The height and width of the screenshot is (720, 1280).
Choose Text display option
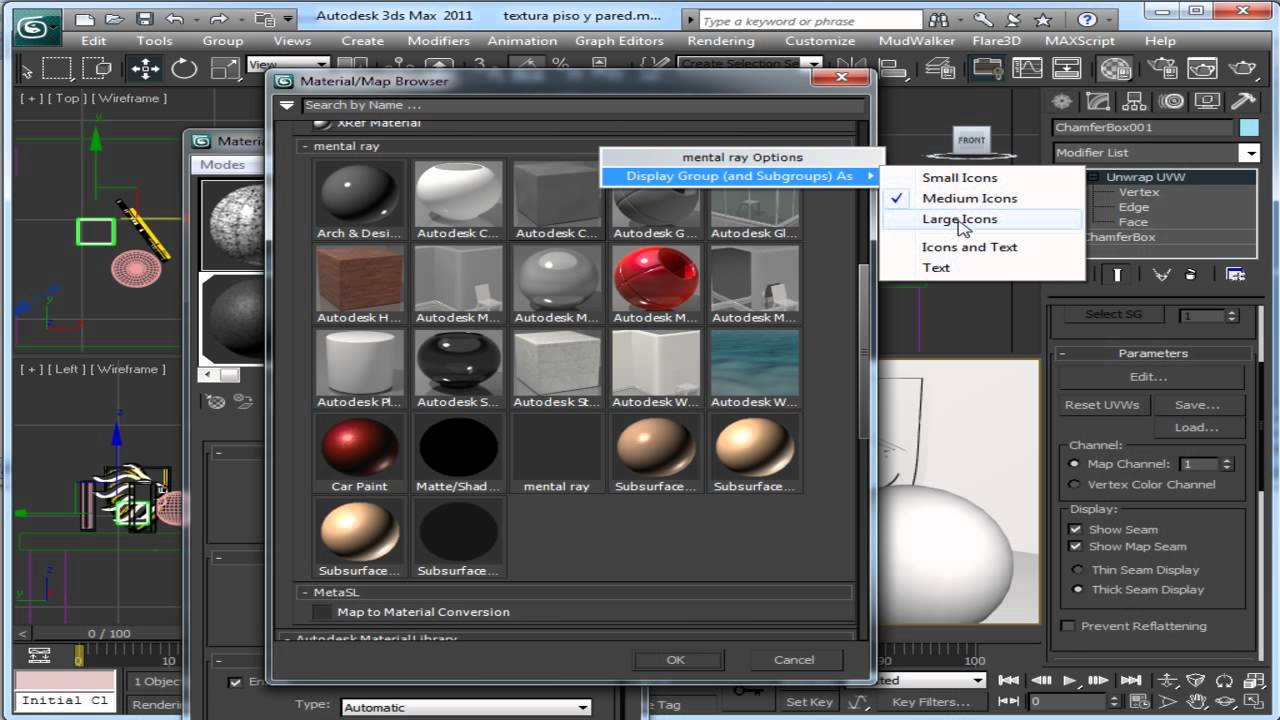point(936,267)
